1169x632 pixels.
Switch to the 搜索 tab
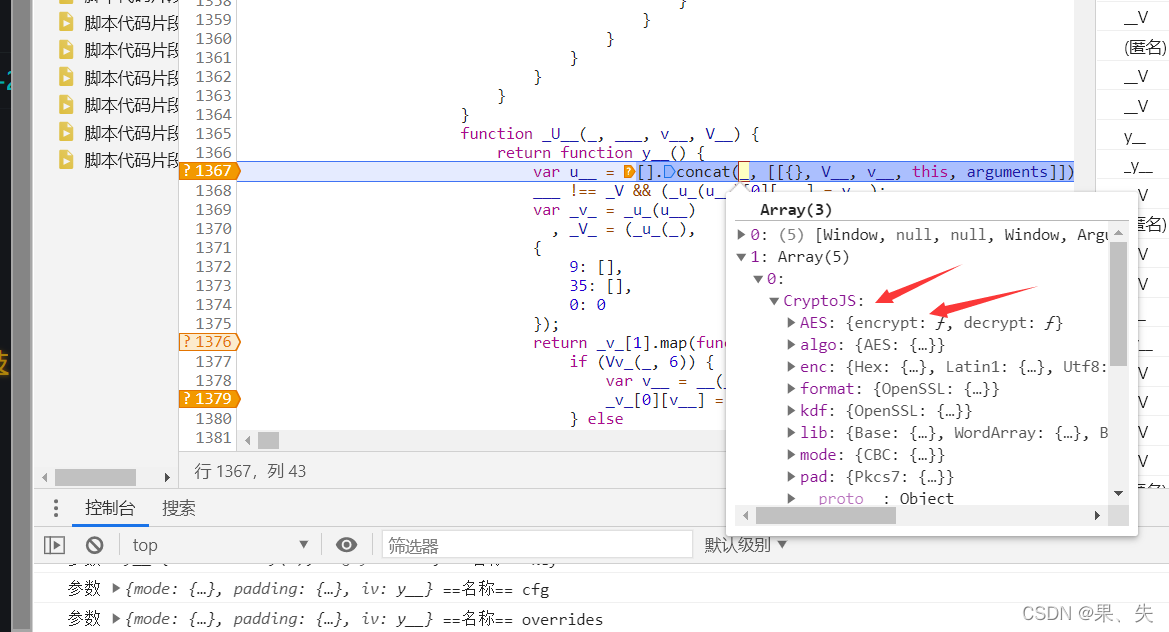click(179, 508)
